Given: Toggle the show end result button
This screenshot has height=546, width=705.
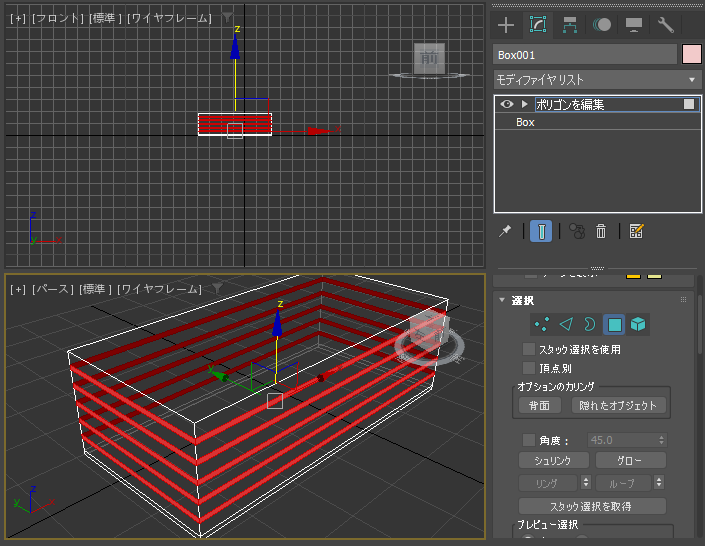Looking at the screenshot, I should [x=541, y=231].
